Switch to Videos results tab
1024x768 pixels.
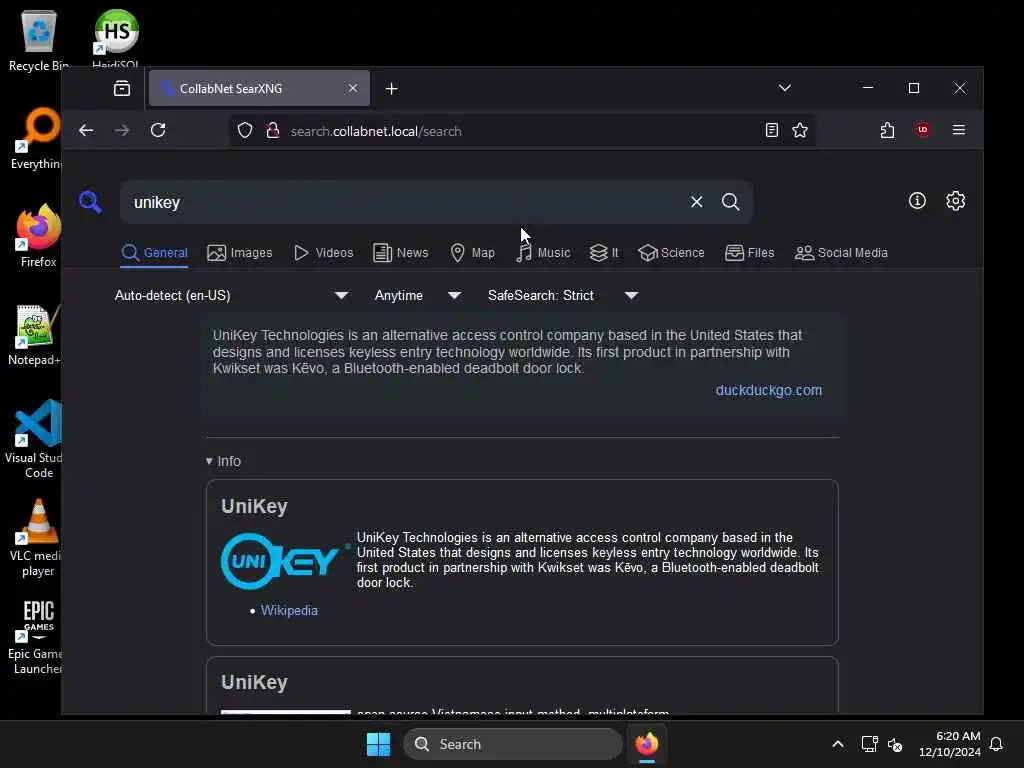323,253
